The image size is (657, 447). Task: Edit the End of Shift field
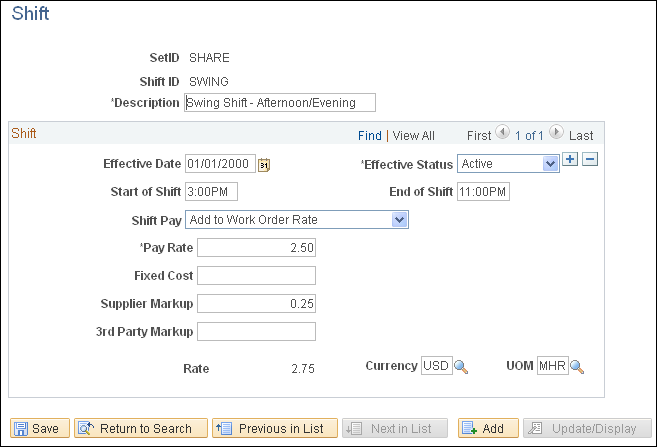click(484, 192)
